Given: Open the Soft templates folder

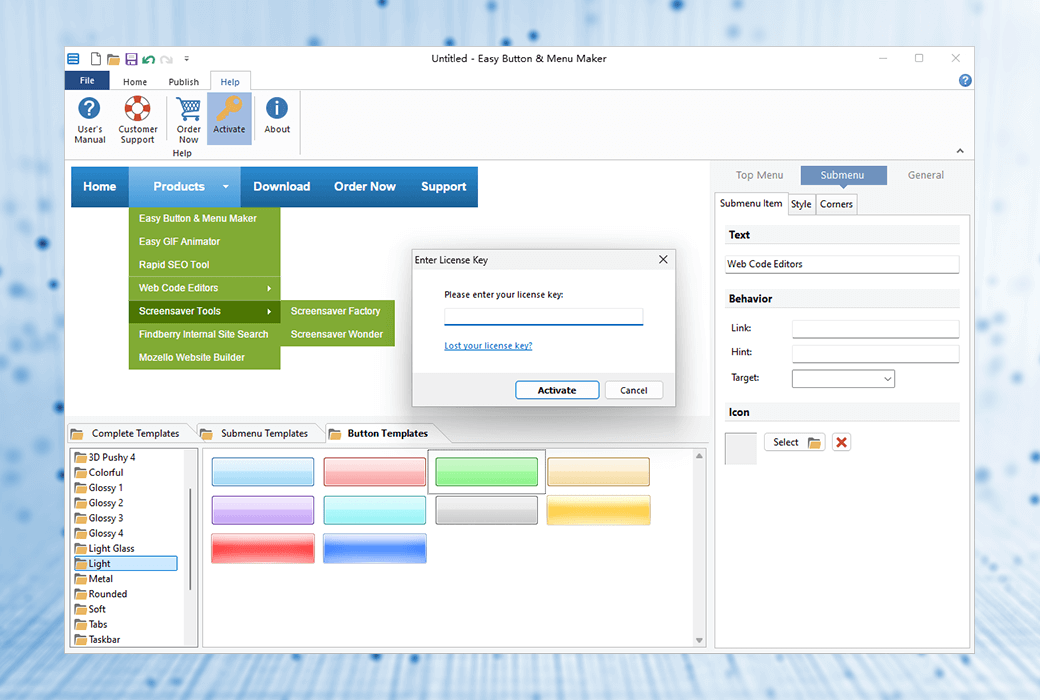Looking at the screenshot, I should 91,610.
